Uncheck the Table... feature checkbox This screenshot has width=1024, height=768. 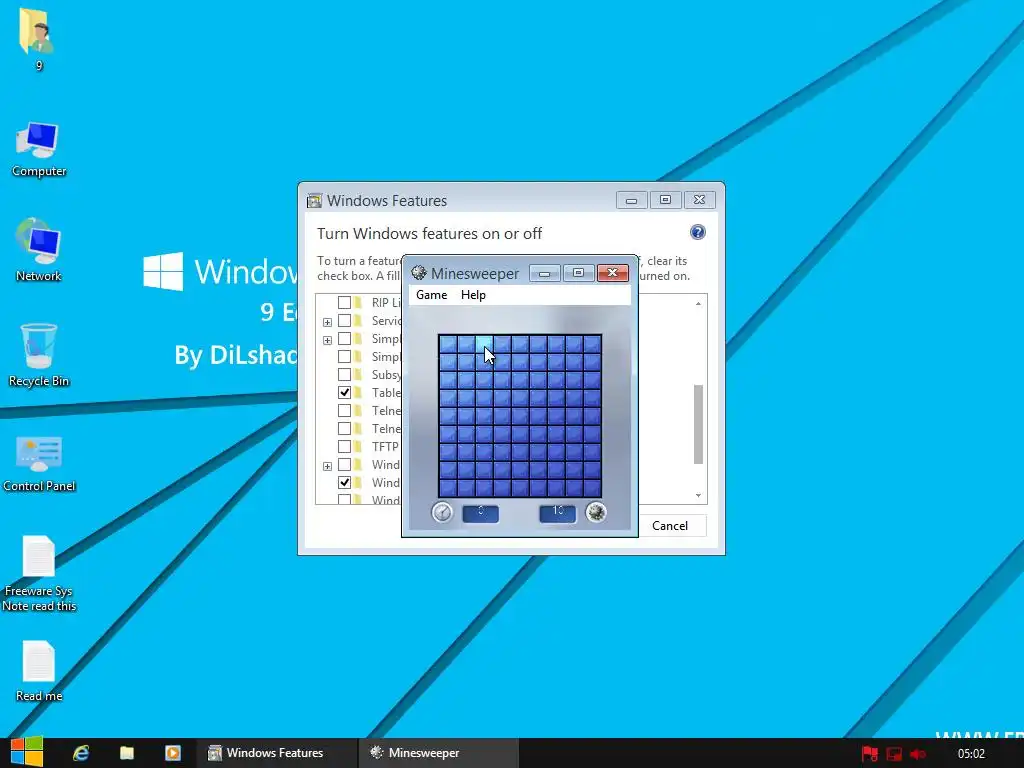click(344, 392)
